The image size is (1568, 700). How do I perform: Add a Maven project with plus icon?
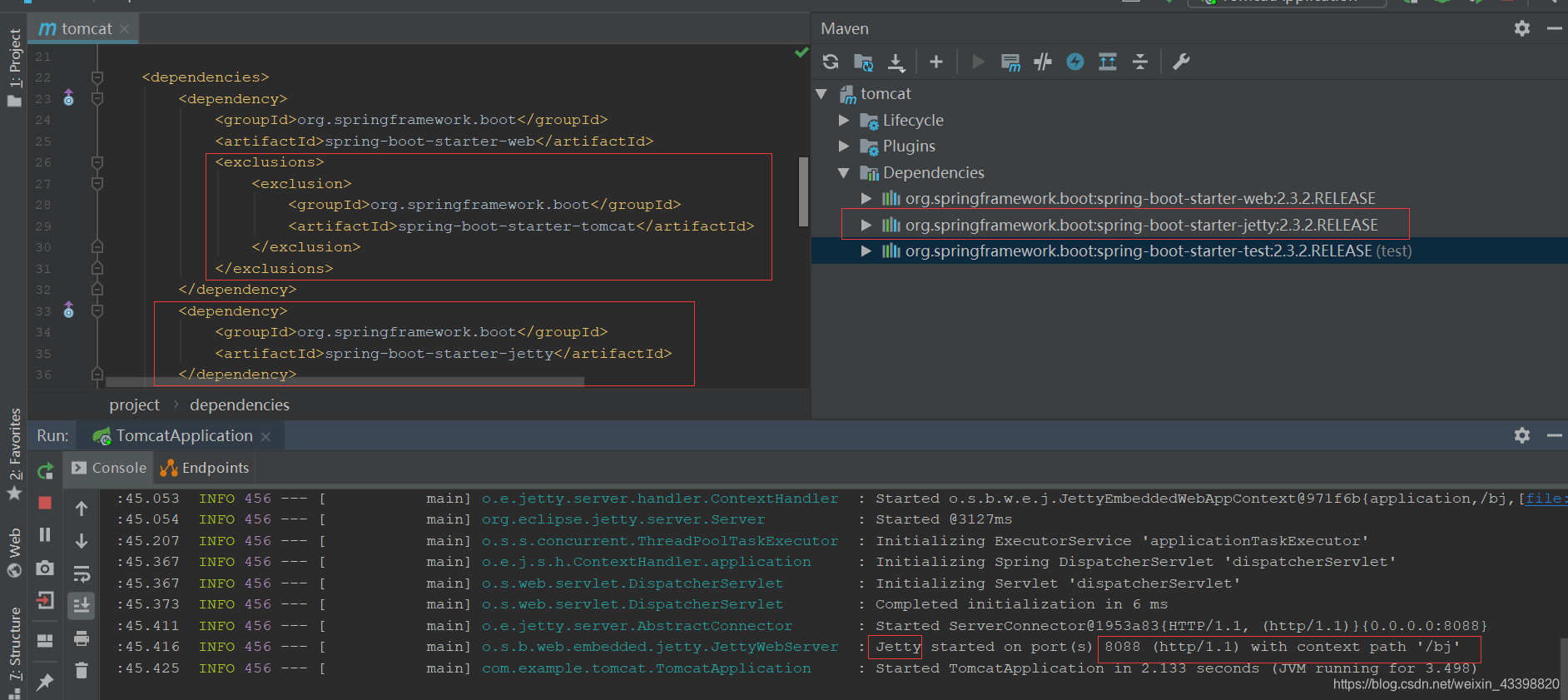936,62
